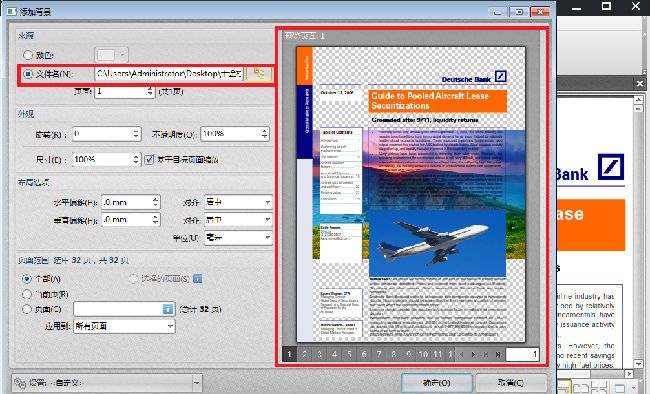The image size is (650, 394).
Task: Click info icon beside selected pages option
Action: point(197,279)
